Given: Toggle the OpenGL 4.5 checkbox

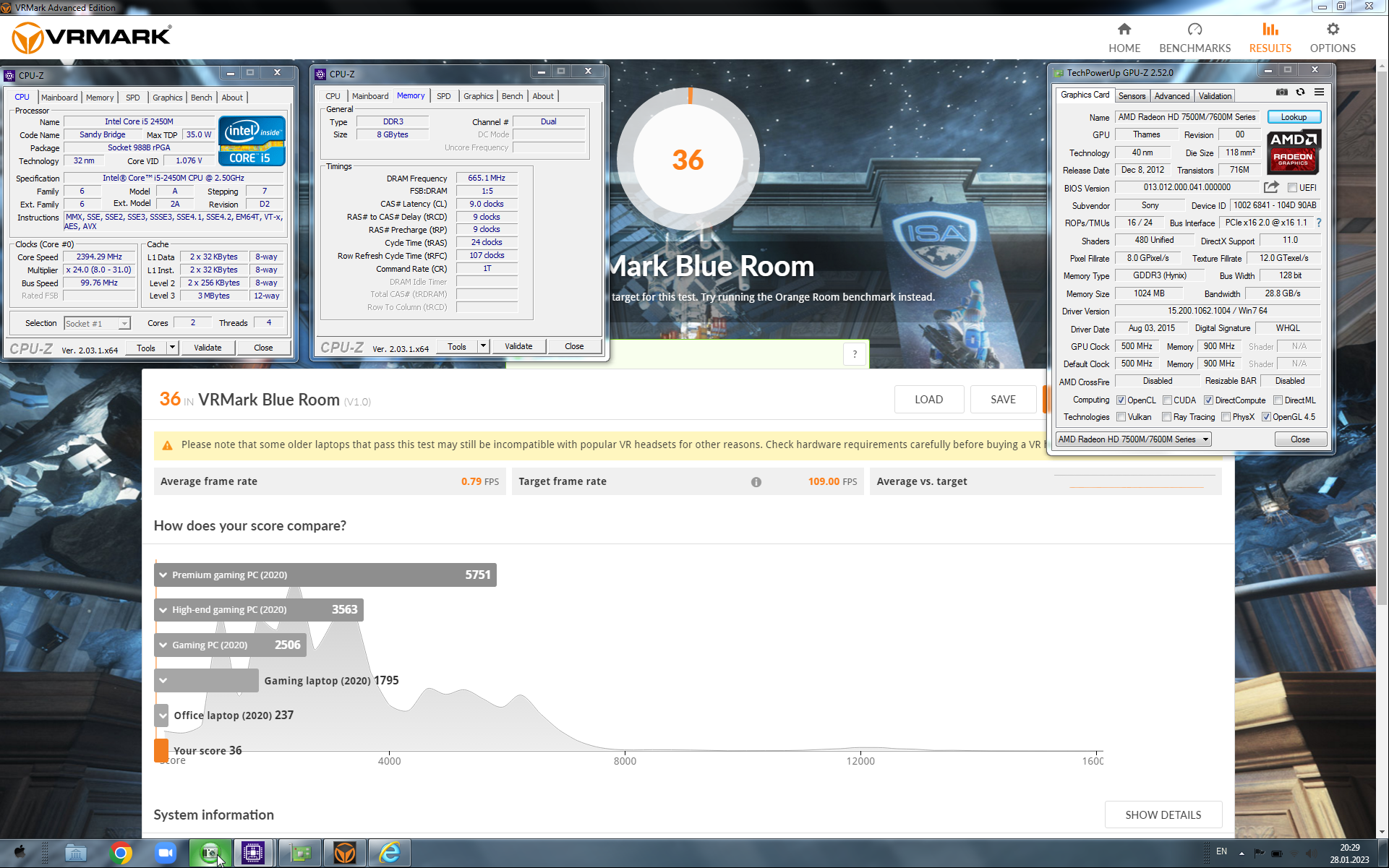Looking at the screenshot, I should (1266, 417).
